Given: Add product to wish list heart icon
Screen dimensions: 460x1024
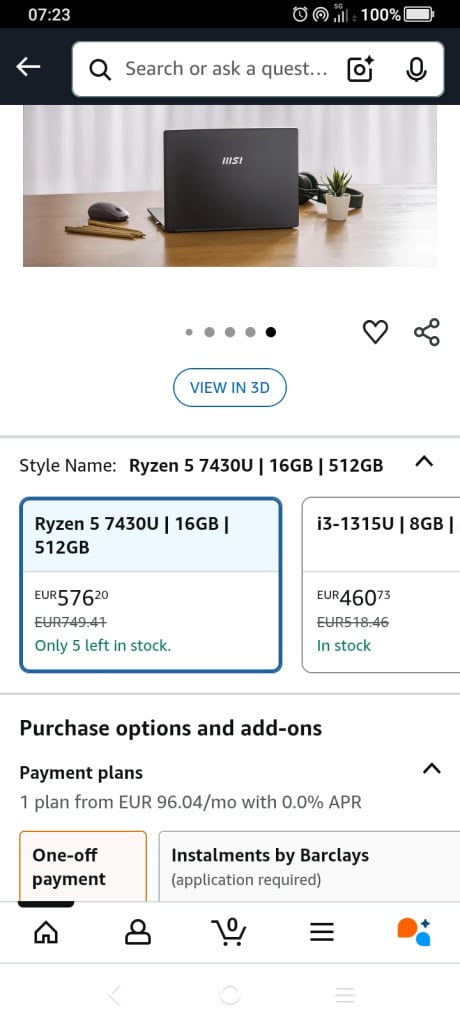Looking at the screenshot, I should pyautogui.click(x=375, y=332).
